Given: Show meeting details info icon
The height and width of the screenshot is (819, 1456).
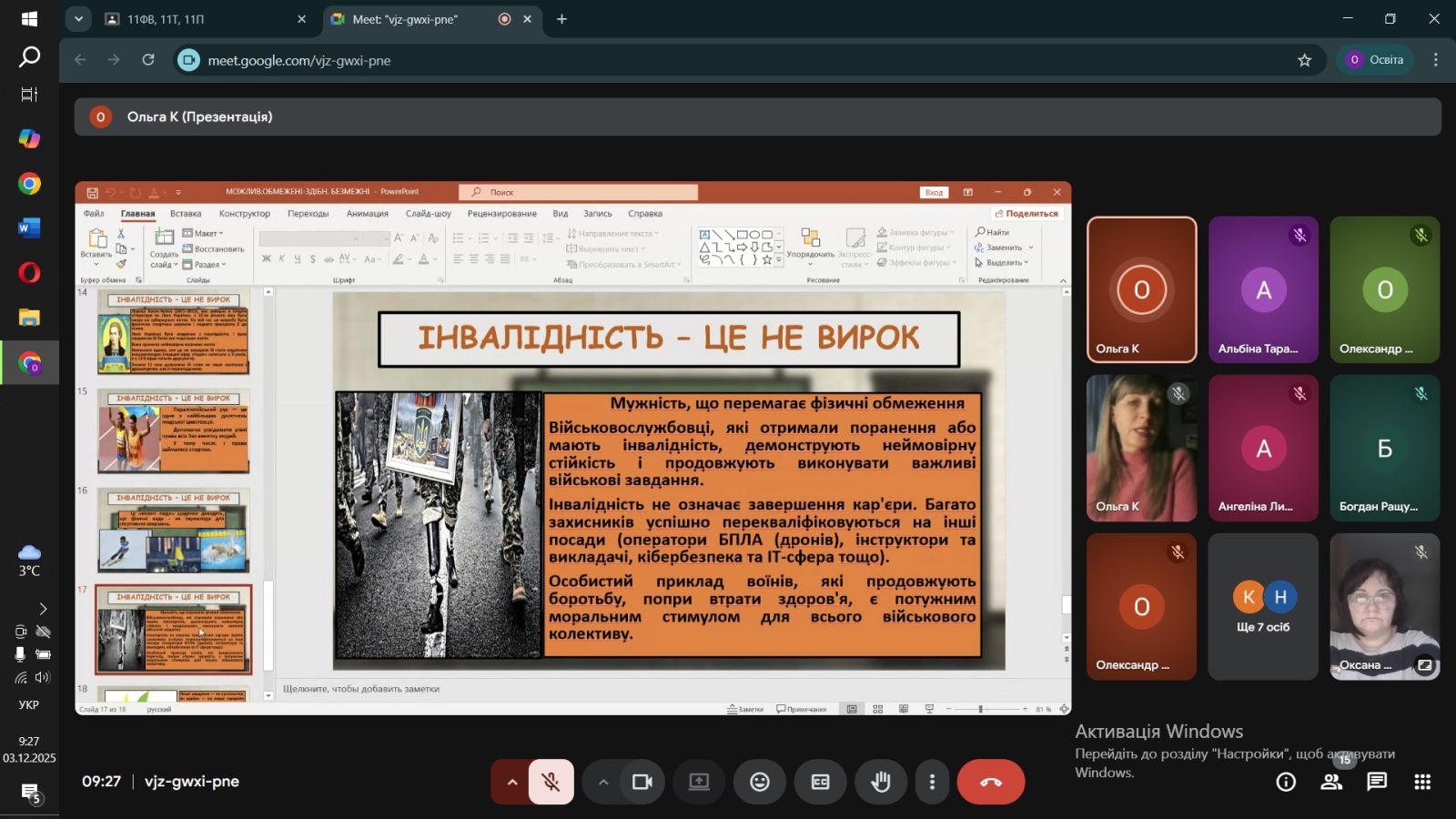Looking at the screenshot, I should pyautogui.click(x=1286, y=782).
